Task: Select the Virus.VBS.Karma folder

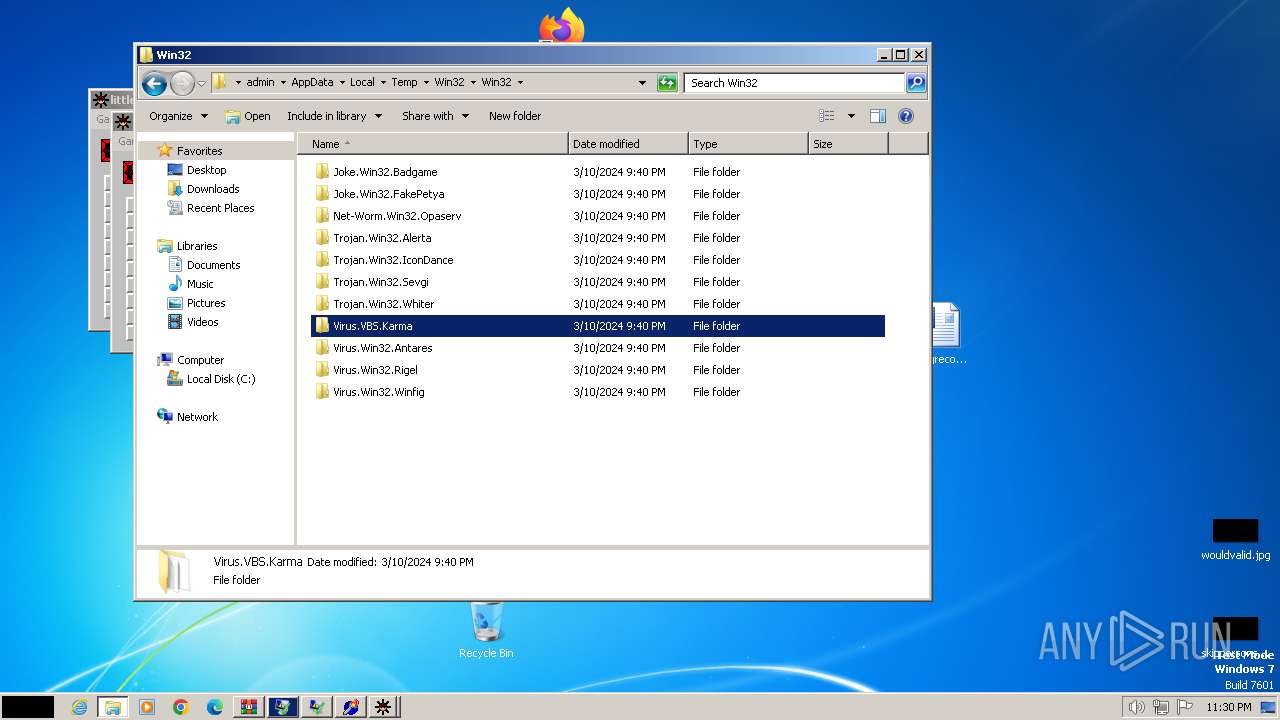Action: tap(597, 326)
